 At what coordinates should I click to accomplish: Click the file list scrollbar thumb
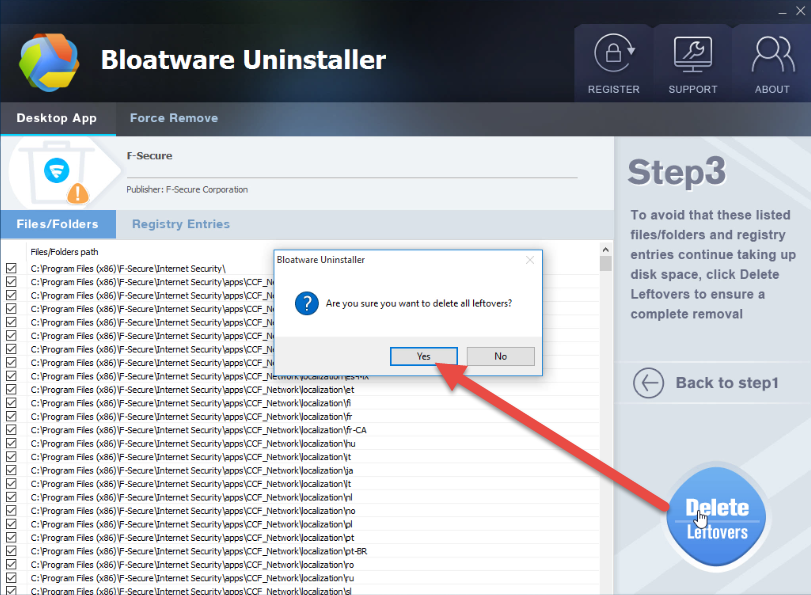click(606, 263)
